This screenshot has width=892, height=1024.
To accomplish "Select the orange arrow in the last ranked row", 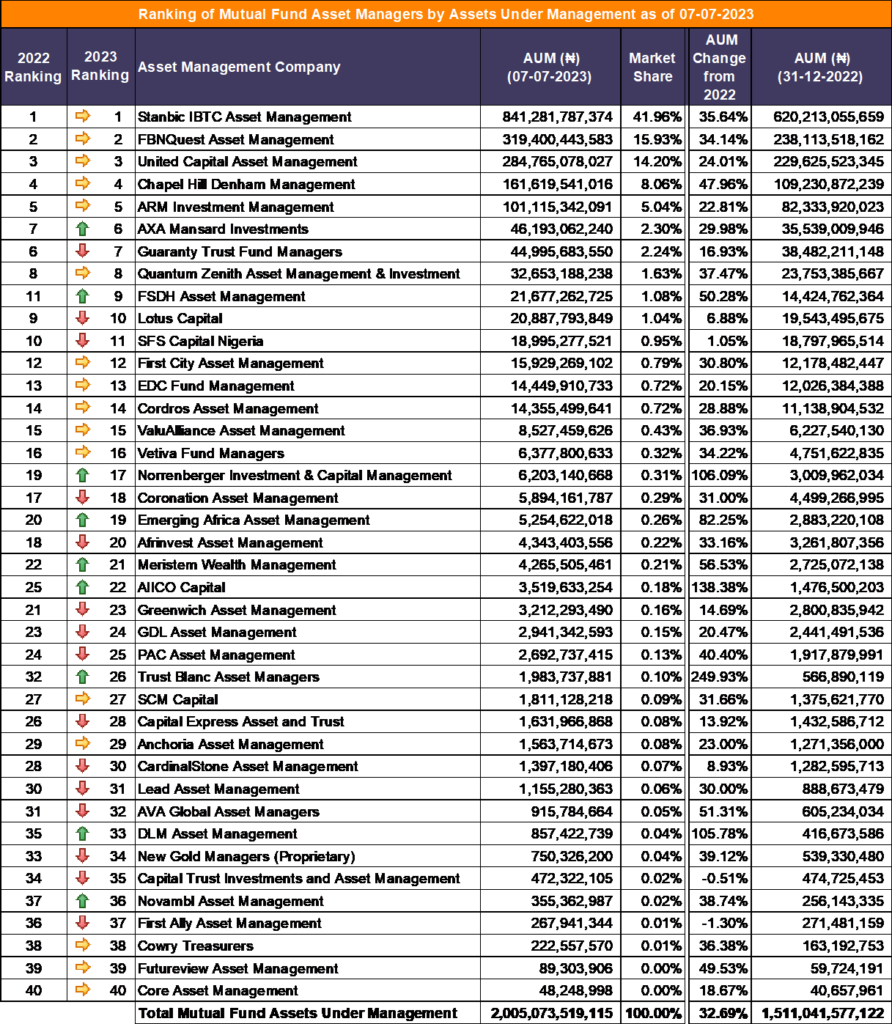I will click(x=83, y=990).
